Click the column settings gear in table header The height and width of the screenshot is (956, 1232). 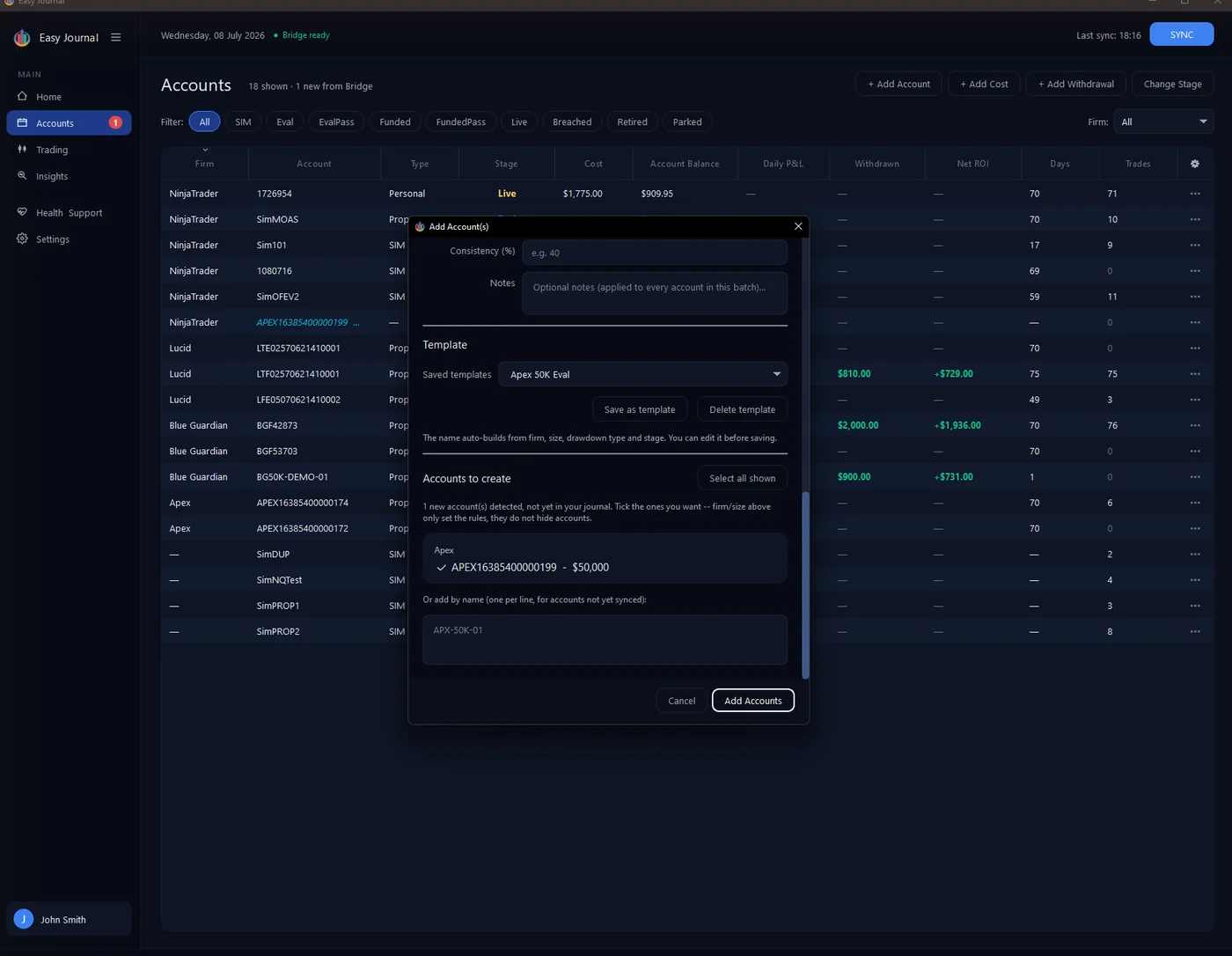1194,164
